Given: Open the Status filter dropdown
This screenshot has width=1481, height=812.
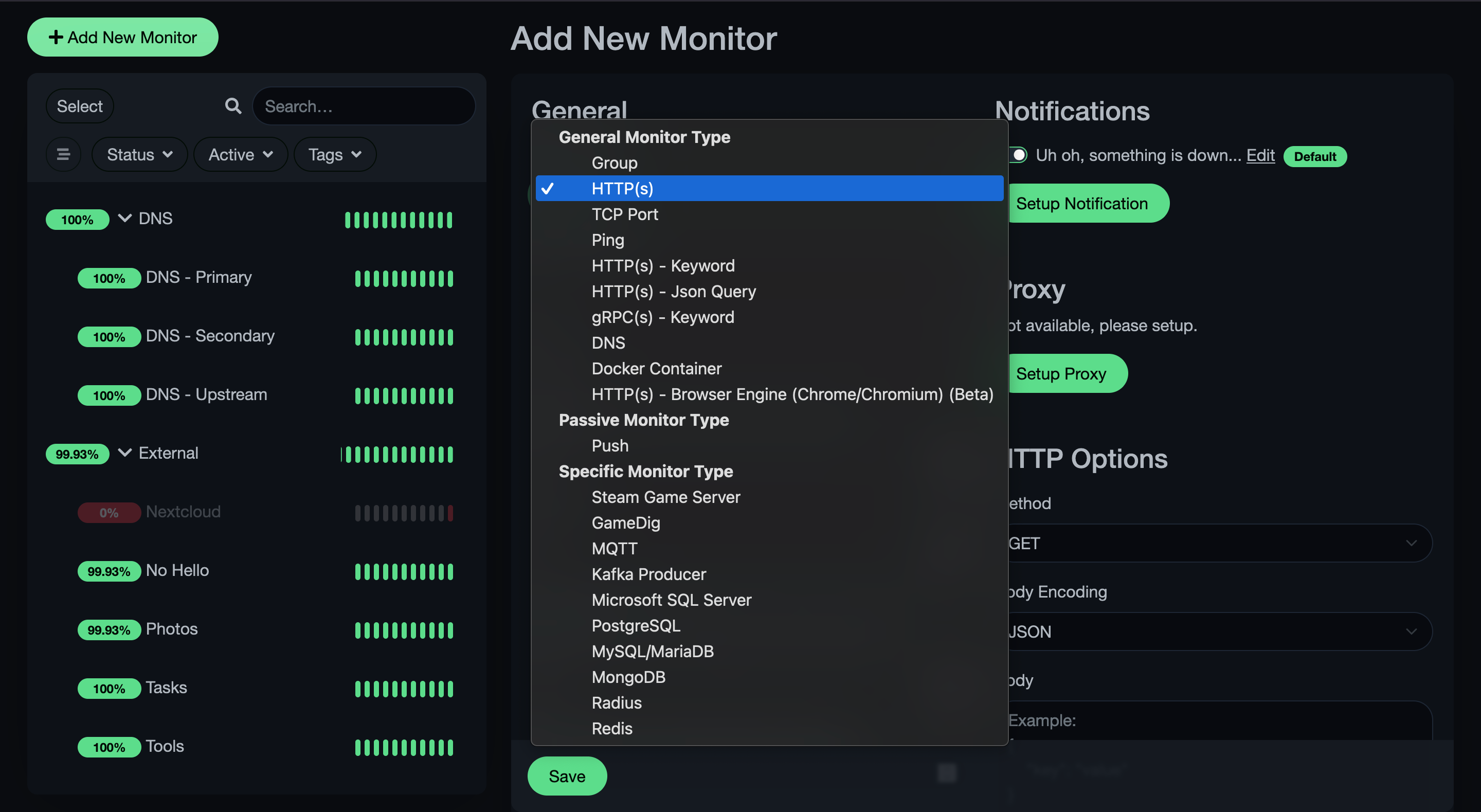Looking at the screenshot, I should [x=139, y=154].
